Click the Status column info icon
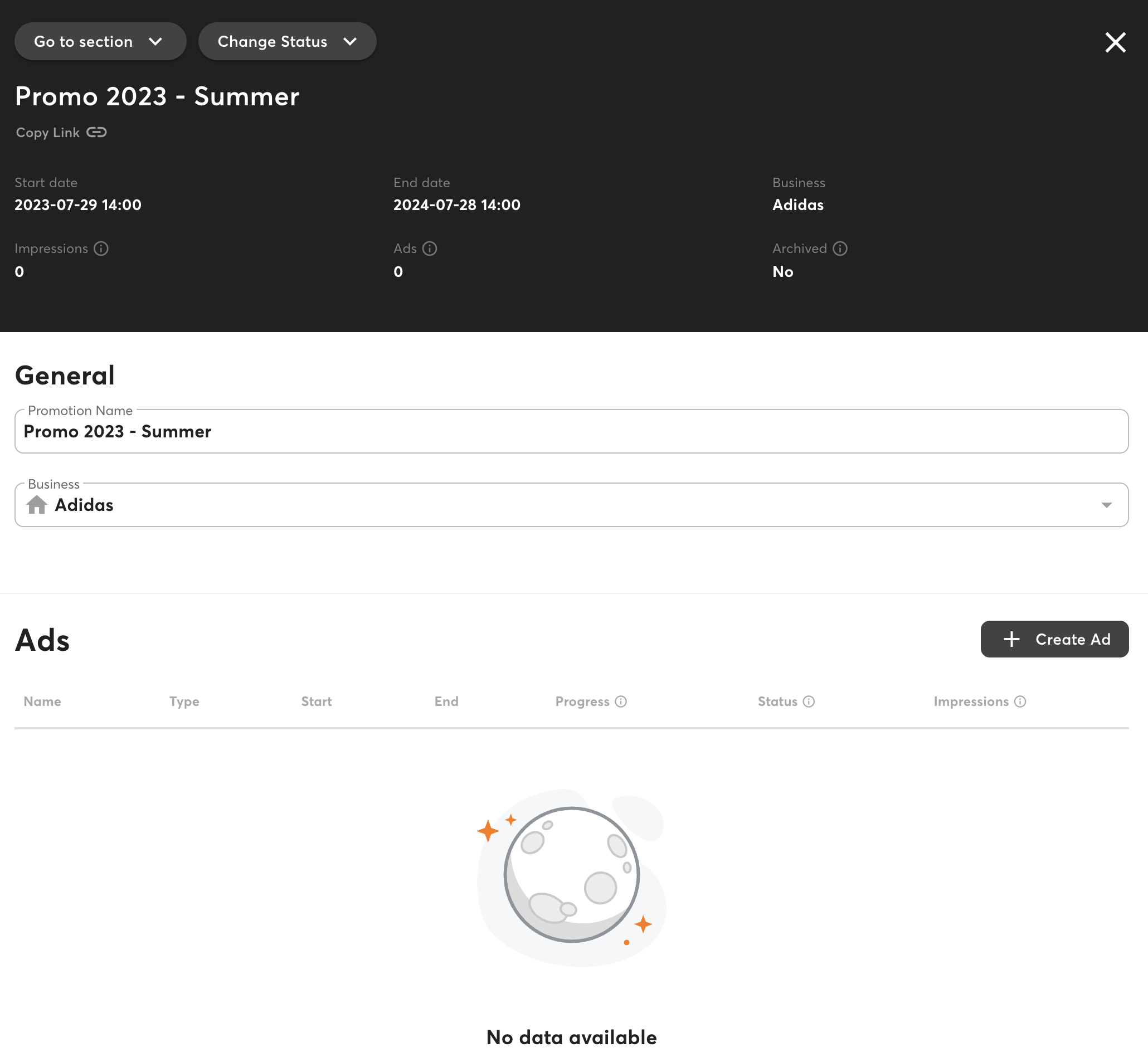The height and width of the screenshot is (1062, 1148). point(808,701)
